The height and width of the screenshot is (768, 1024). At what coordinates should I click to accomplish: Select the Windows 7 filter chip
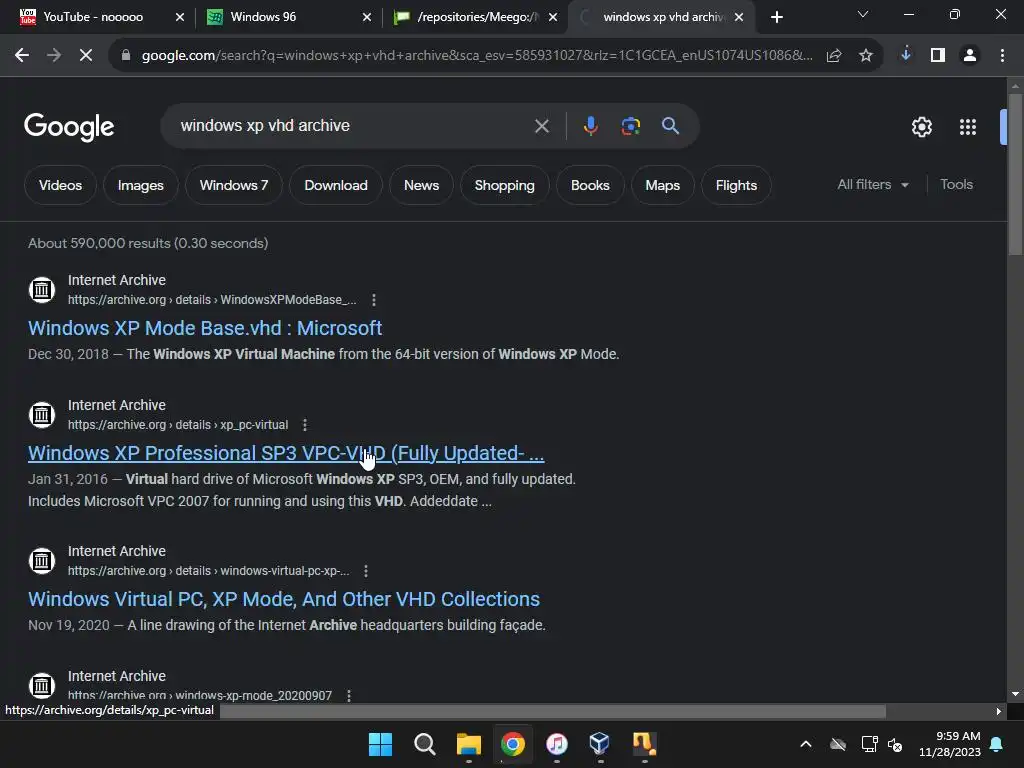click(x=234, y=185)
